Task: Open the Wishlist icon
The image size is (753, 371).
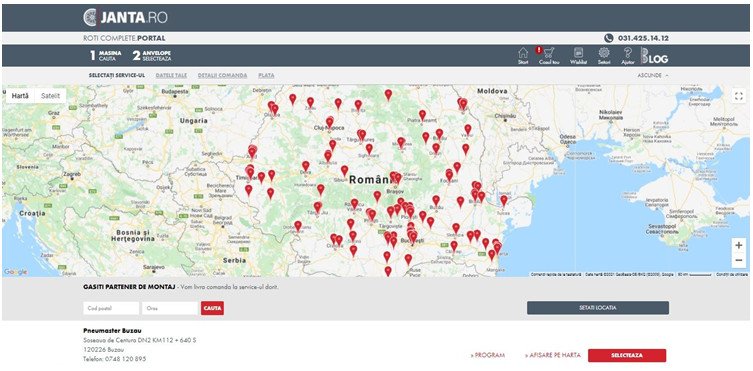Action: click(579, 55)
